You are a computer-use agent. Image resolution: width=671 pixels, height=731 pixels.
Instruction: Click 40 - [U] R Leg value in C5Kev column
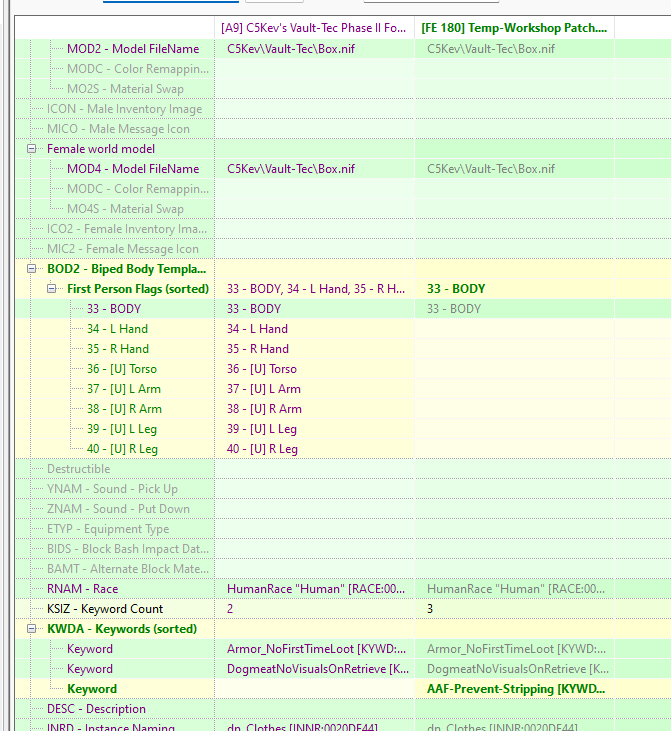(263, 449)
